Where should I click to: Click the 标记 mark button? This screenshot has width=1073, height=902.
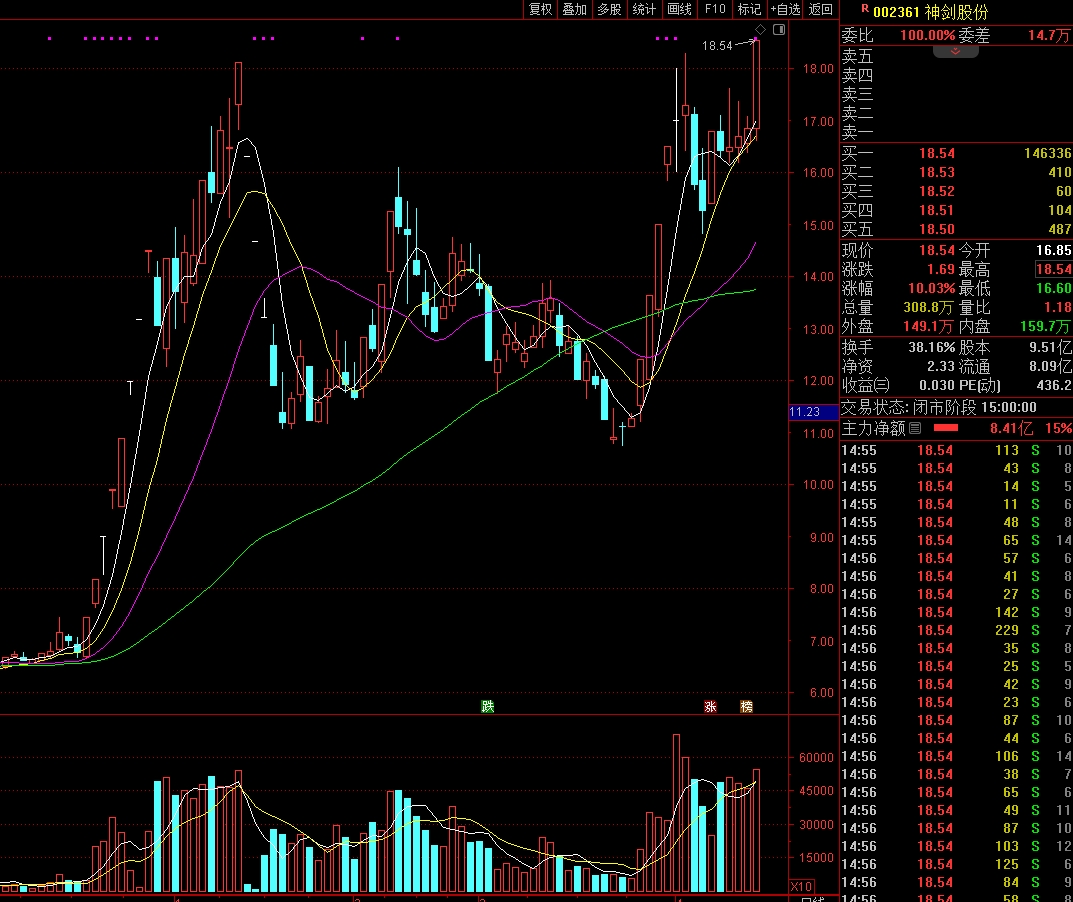pos(749,9)
